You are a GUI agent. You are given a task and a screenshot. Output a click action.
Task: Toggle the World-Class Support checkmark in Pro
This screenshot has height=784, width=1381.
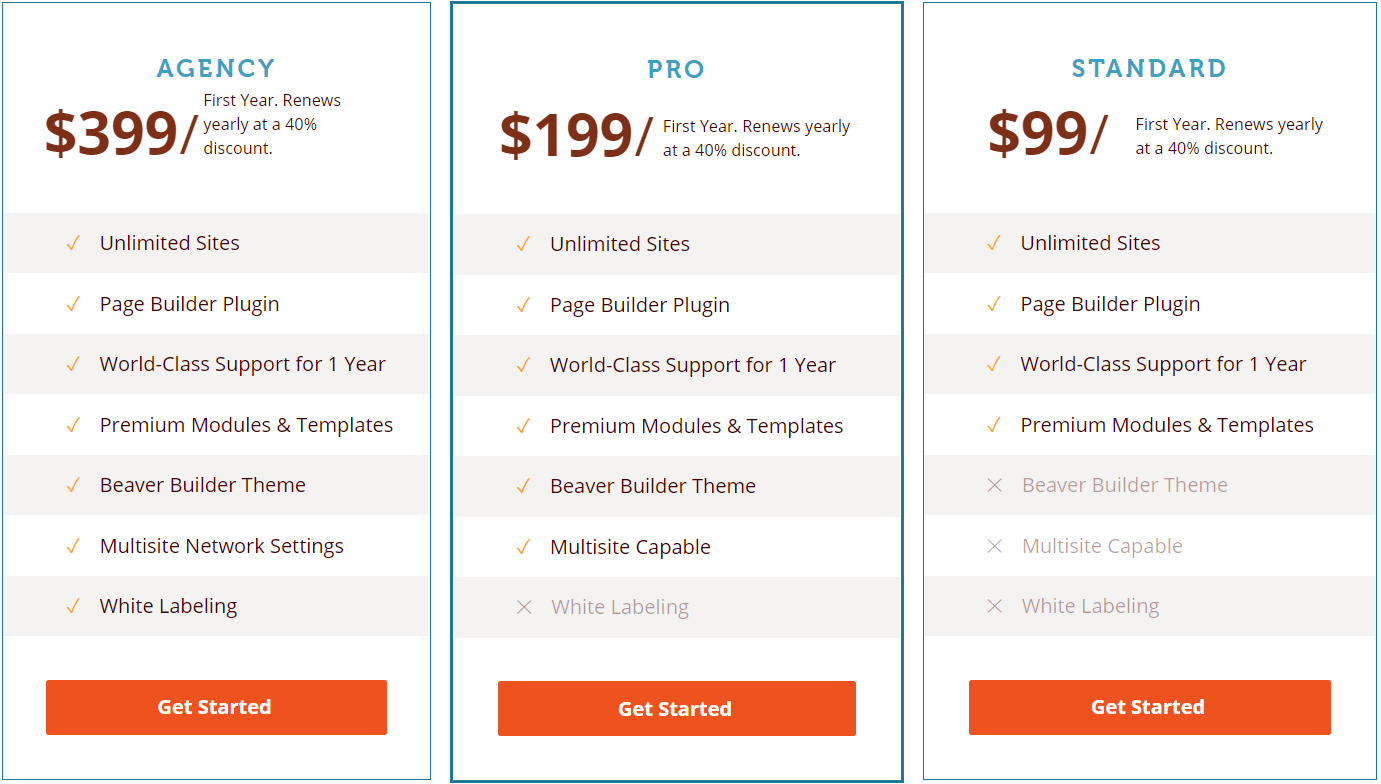pos(523,364)
